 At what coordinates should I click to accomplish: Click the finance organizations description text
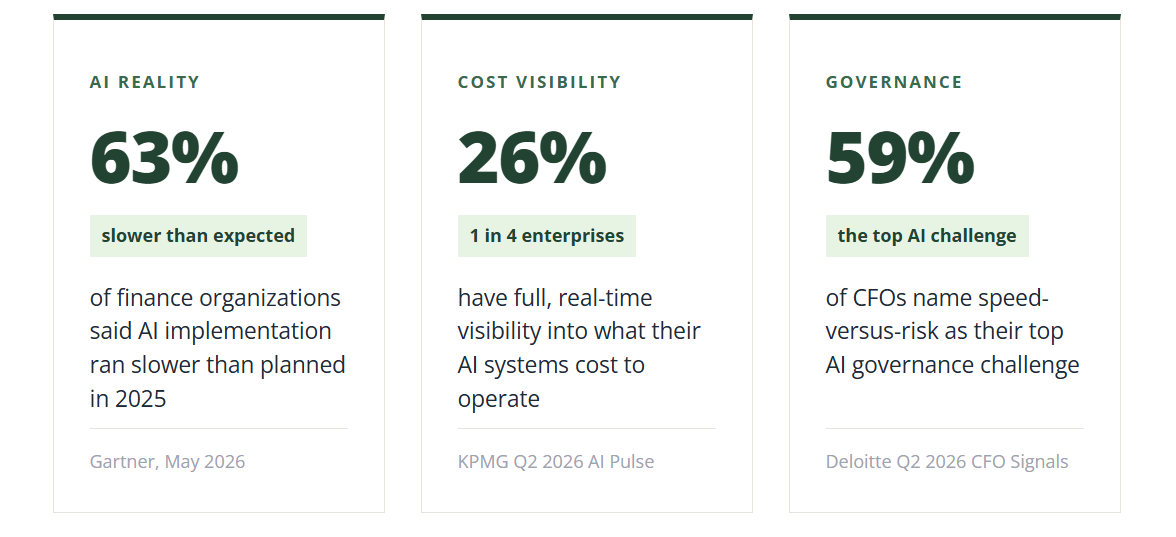pyautogui.click(x=218, y=347)
